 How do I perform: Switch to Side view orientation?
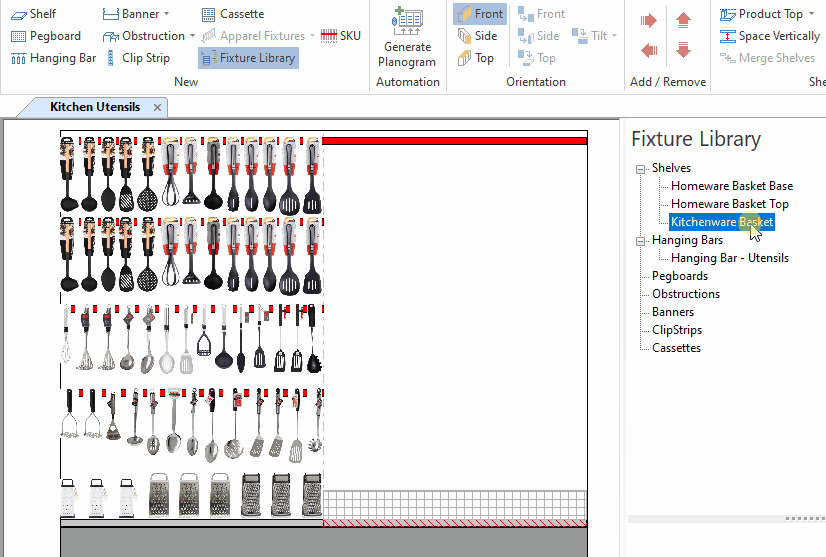coord(477,36)
